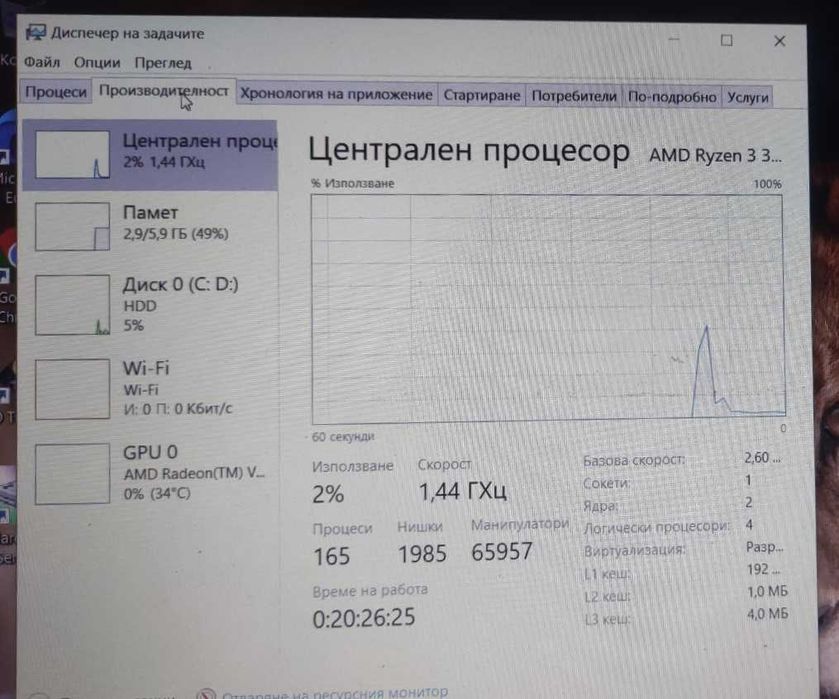Image resolution: width=839 pixels, height=699 pixels.
Task: Select the Wi-Fi mini graph thumbnail
Action: coord(72,389)
